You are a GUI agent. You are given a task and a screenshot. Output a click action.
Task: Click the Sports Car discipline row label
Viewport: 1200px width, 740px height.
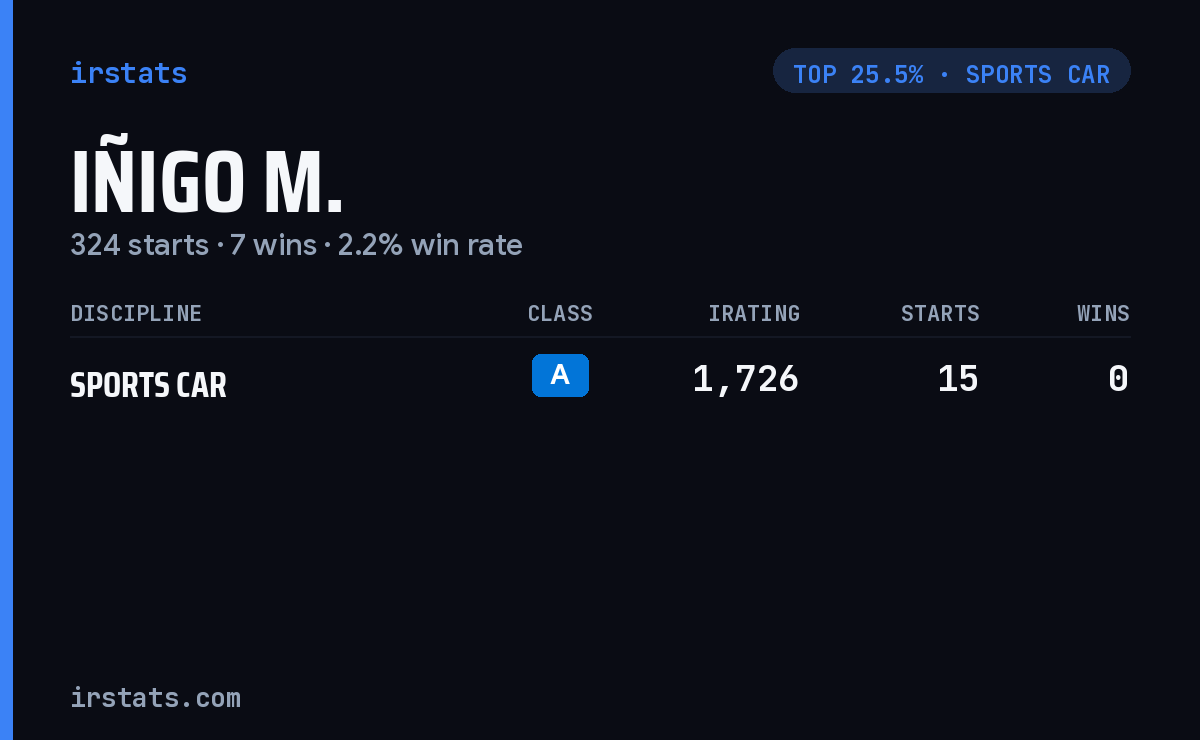coord(148,385)
